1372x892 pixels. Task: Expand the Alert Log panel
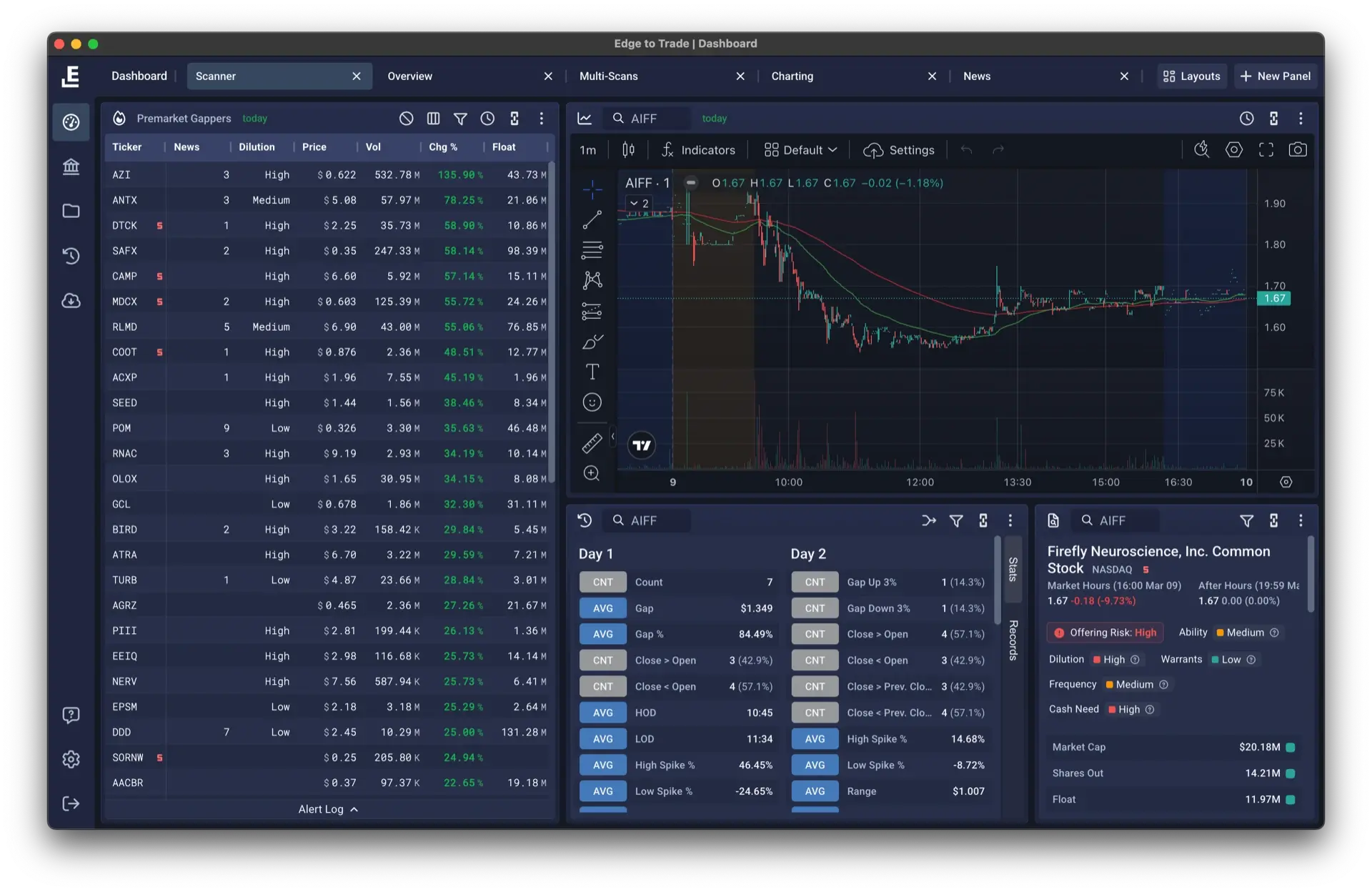click(328, 809)
